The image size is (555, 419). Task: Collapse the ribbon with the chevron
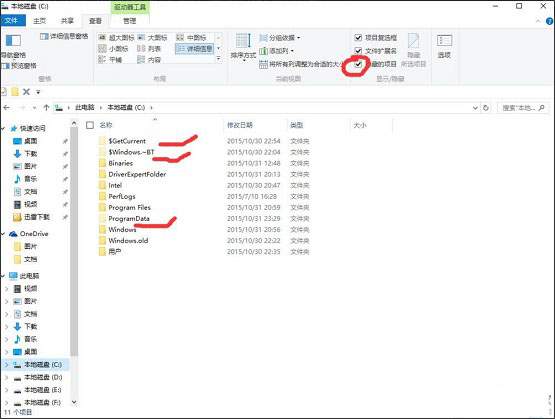(538, 21)
